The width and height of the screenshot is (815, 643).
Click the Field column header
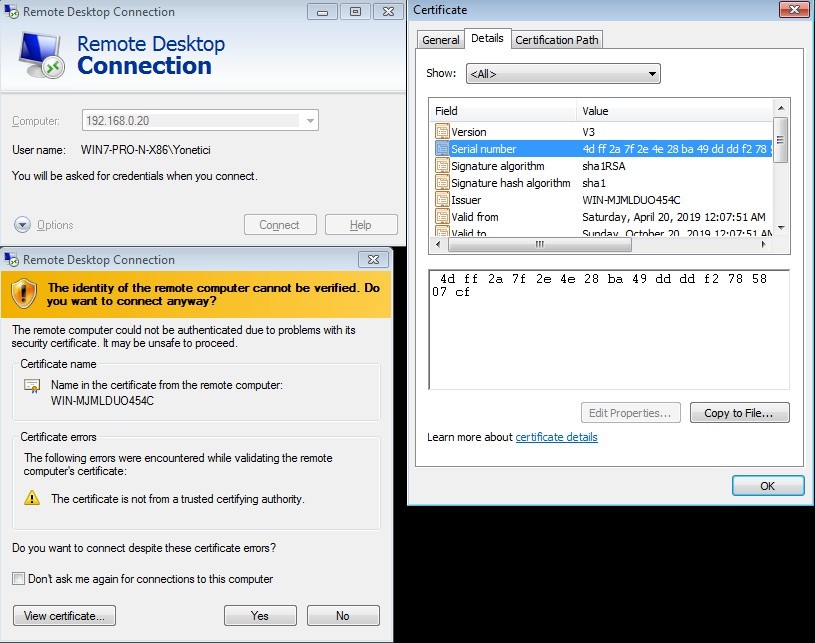(503, 111)
